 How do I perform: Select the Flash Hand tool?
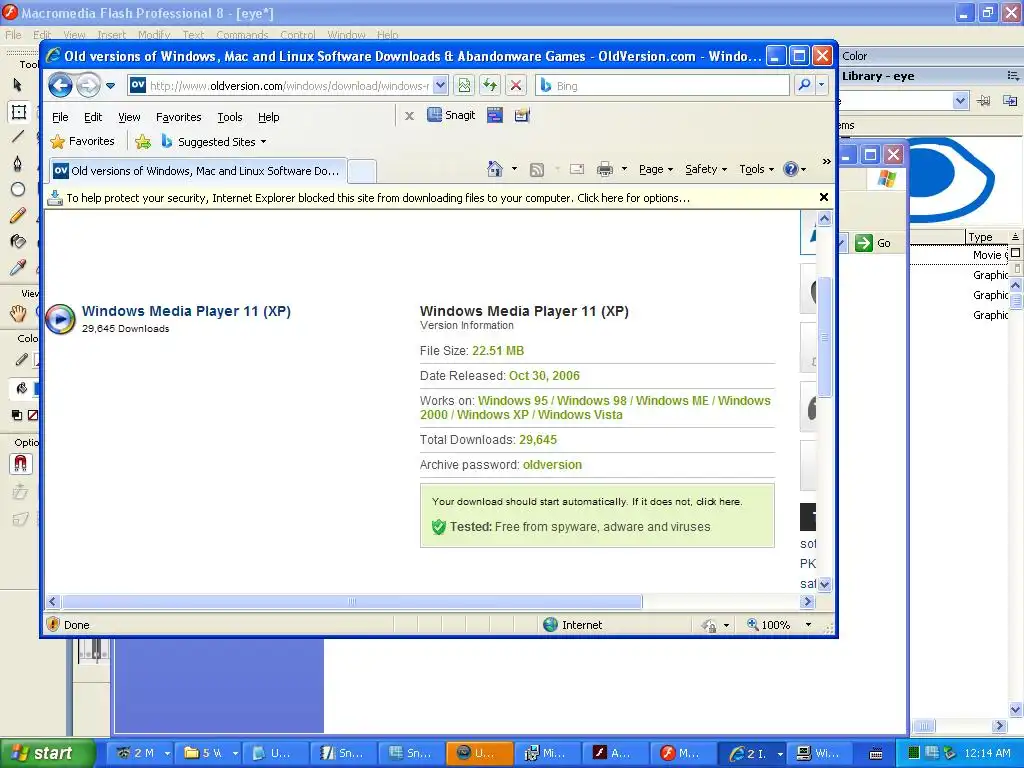(18, 313)
